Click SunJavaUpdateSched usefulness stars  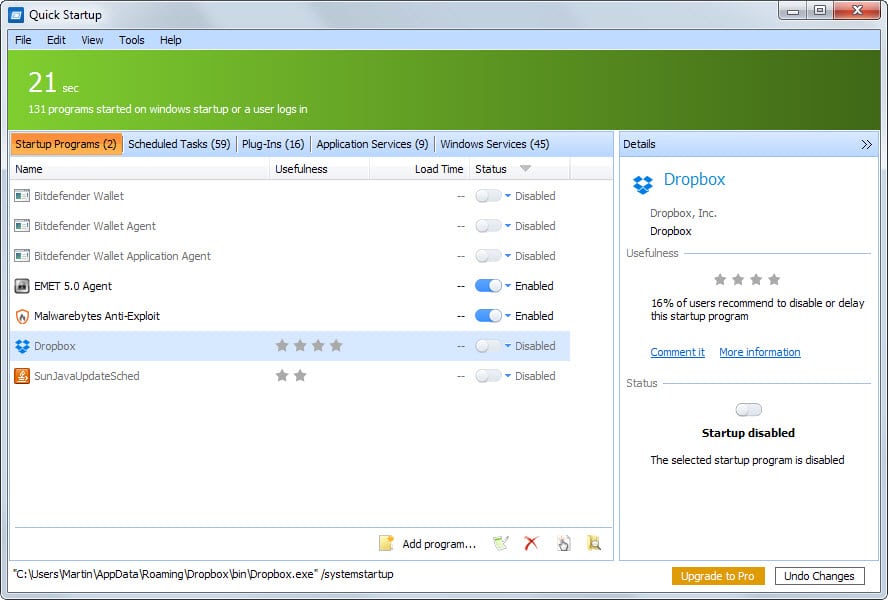291,376
